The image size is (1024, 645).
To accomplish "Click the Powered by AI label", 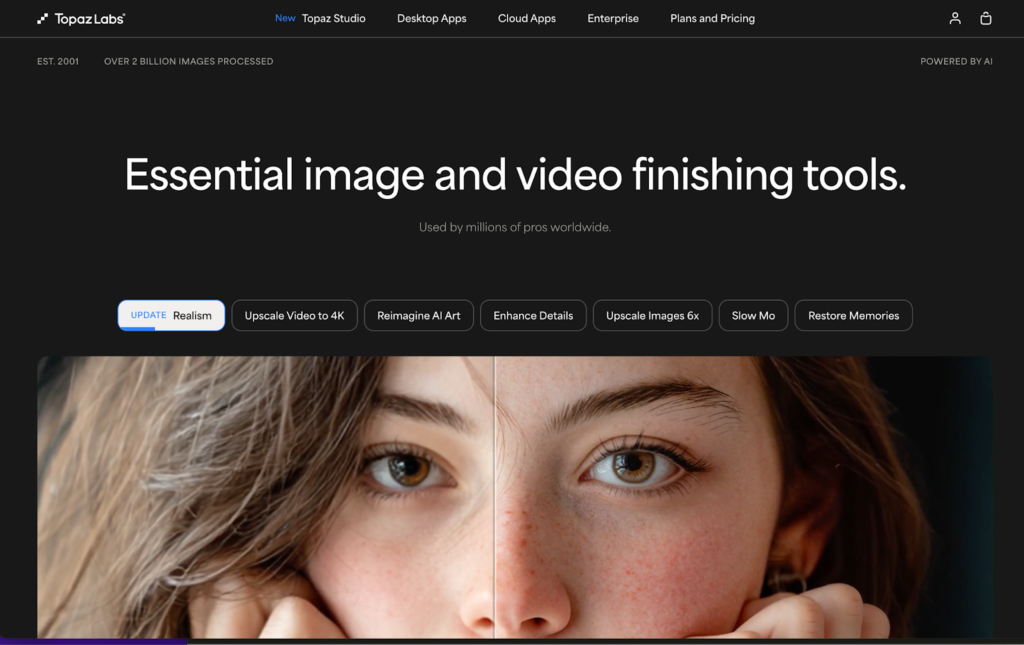I will click(x=956, y=61).
